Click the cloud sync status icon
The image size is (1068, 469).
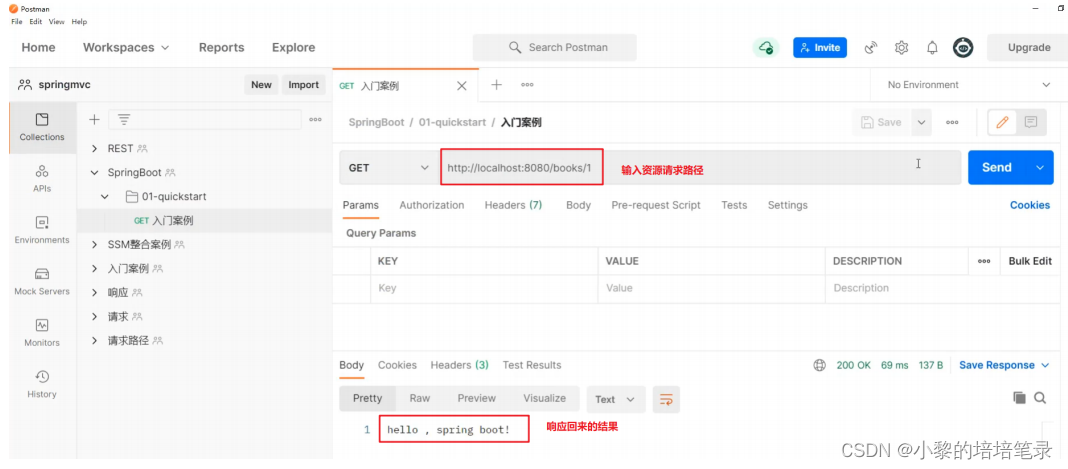click(766, 48)
